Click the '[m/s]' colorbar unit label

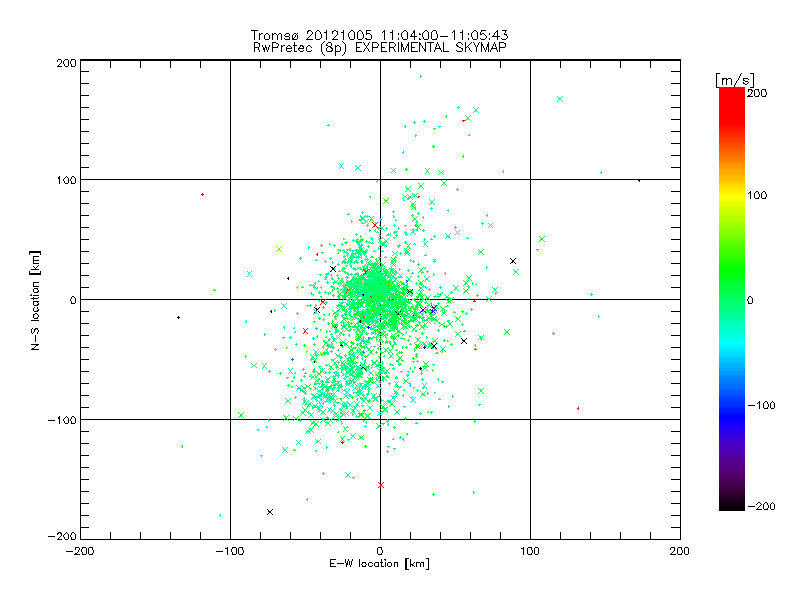(x=735, y=80)
